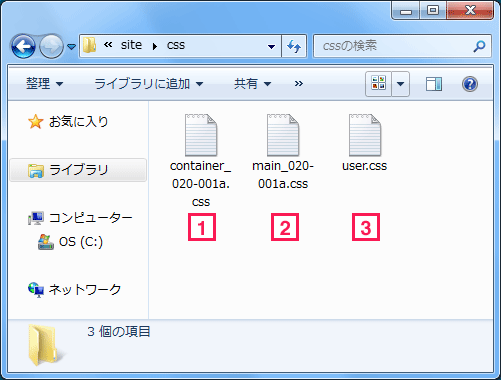
Task: Select ライブラリ in navigation pane
Action: pyautogui.click(x=78, y=170)
